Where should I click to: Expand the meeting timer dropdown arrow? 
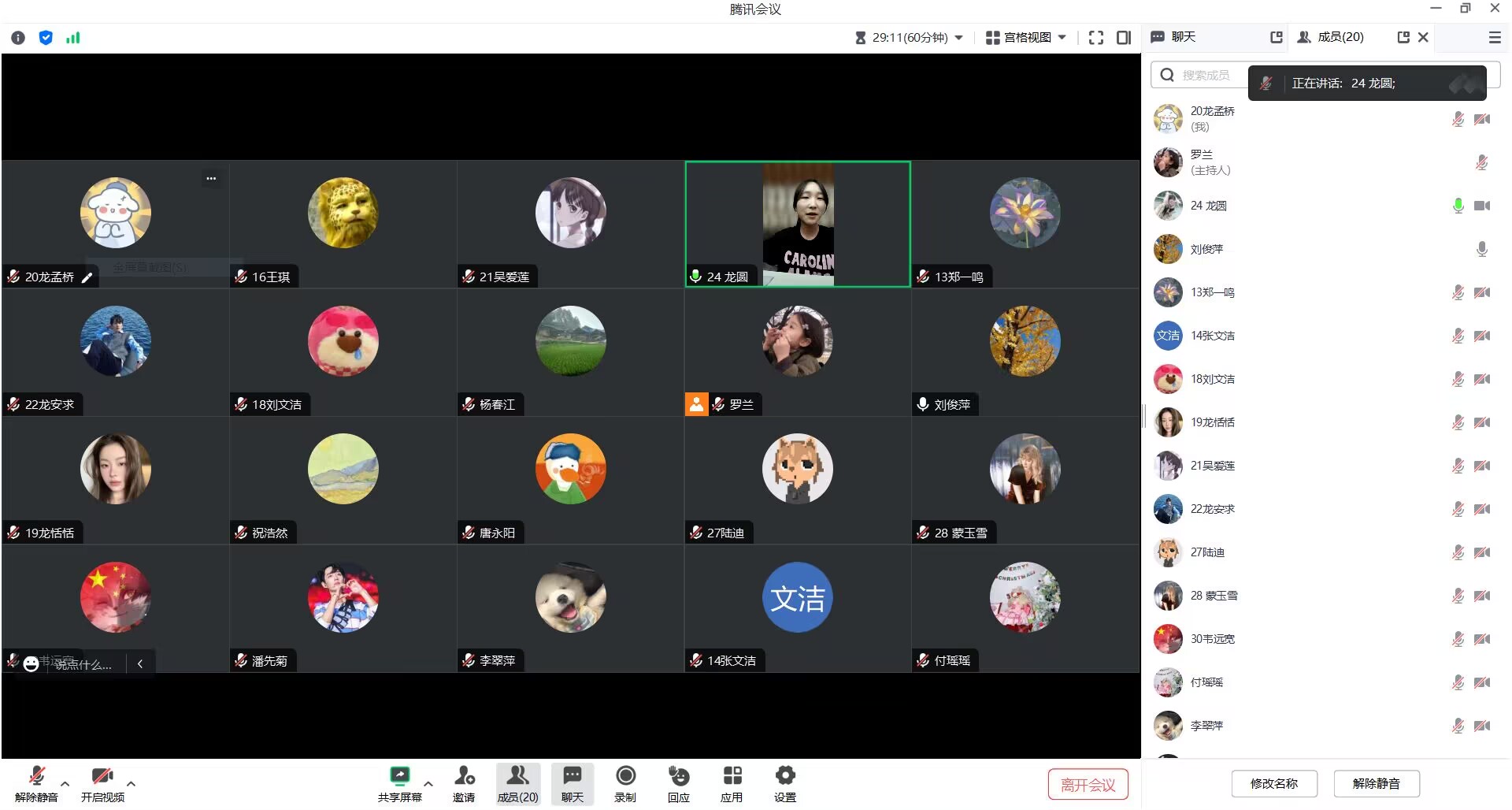point(958,38)
